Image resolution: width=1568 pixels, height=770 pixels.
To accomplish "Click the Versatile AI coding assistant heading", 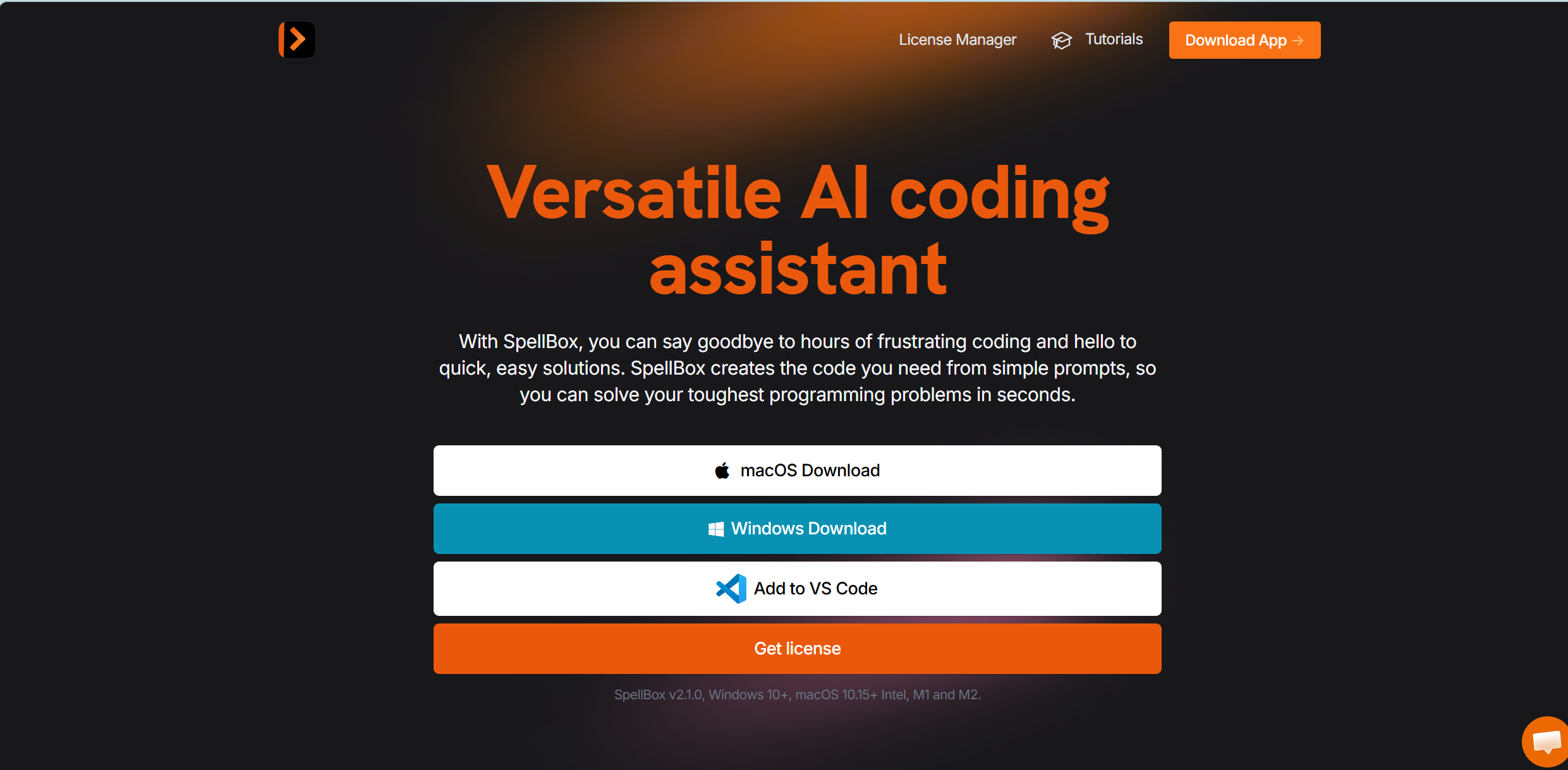I will (x=798, y=230).
